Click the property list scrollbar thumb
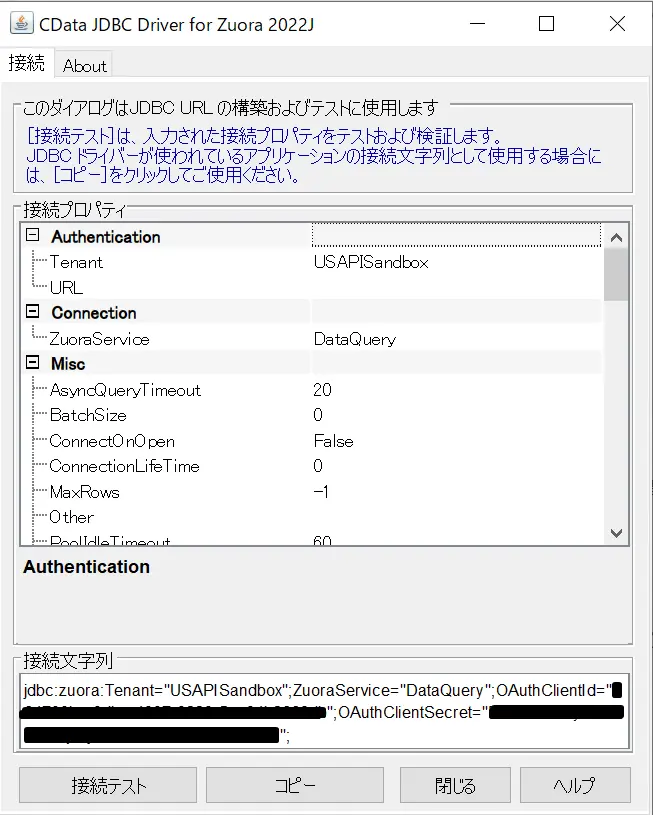 click(x=616, y=274)
